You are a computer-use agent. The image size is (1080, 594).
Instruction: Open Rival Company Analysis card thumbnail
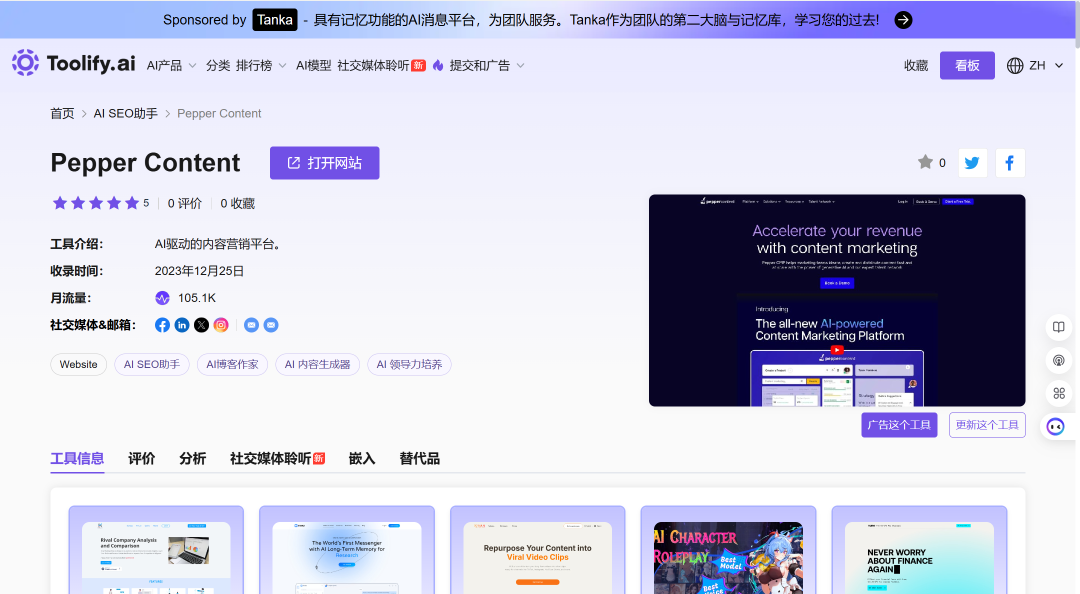(x=156, y=557)
